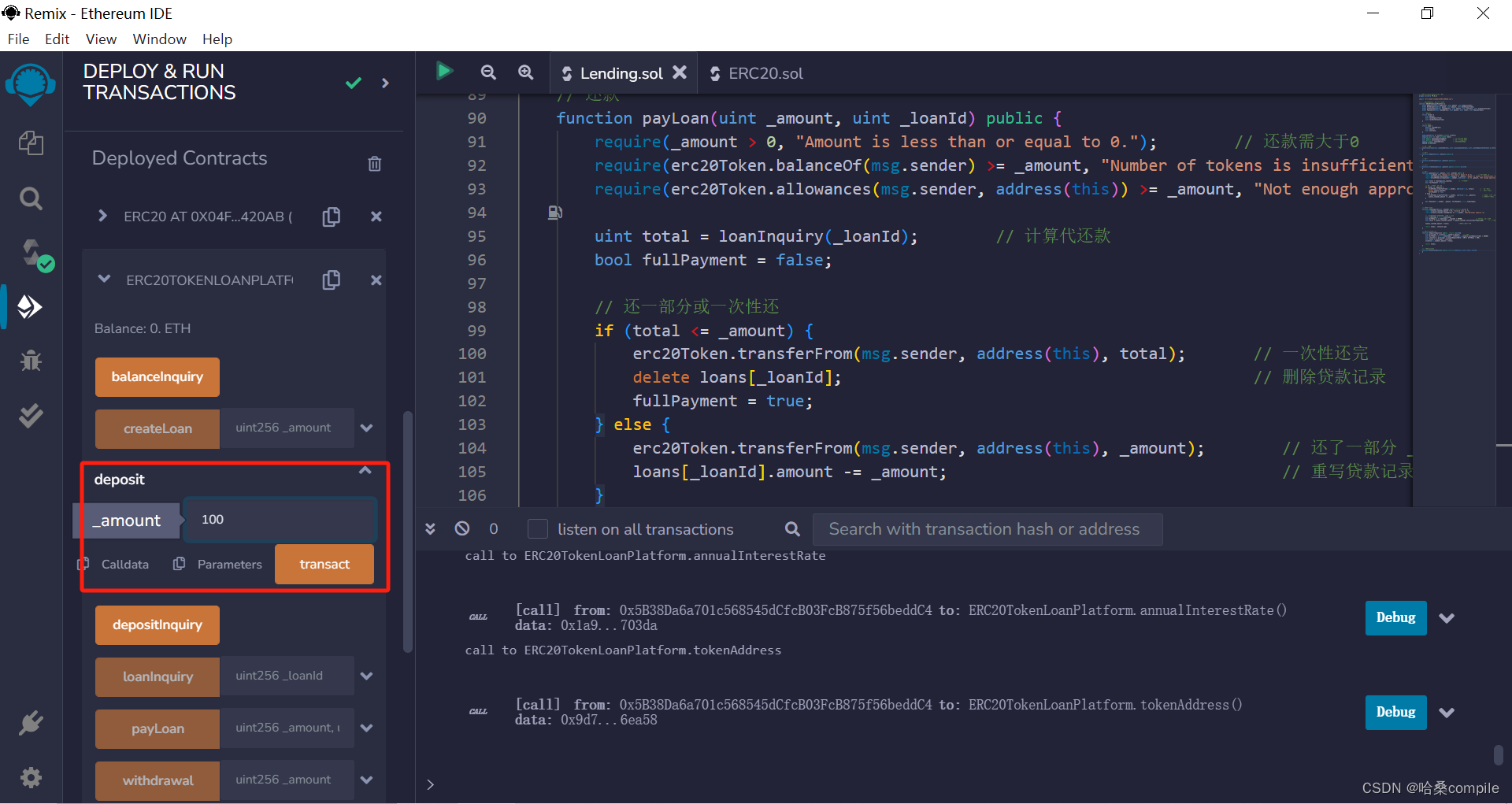Click the gutter icon on line 94
This screenshot has height=804, width=1512.
coord(555,213)
